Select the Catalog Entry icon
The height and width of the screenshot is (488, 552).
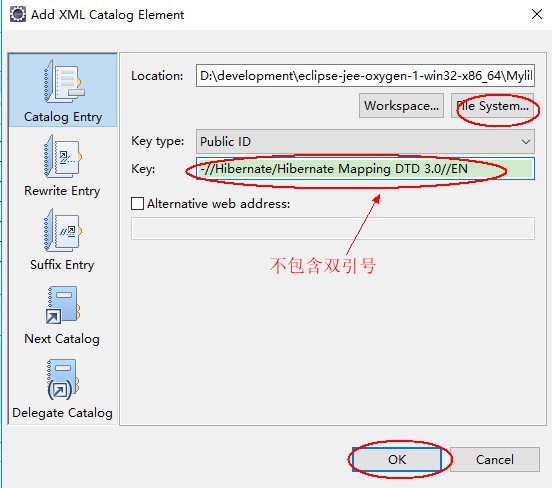tap(64, 82)
